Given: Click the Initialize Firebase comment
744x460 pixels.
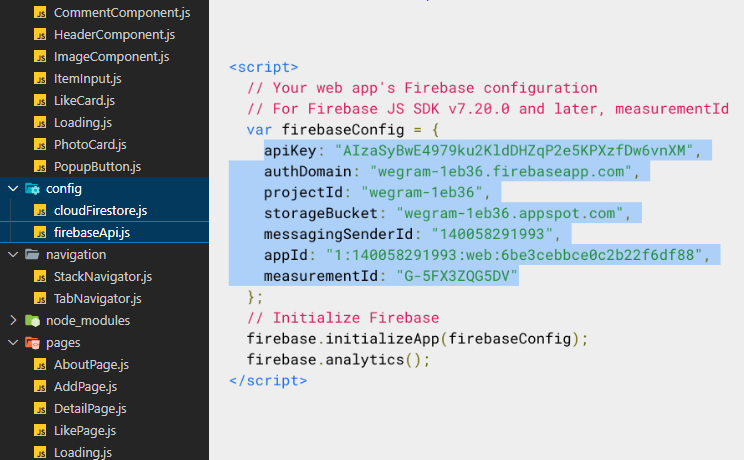Looking at the screenshot, I should (x=343, y=318).
